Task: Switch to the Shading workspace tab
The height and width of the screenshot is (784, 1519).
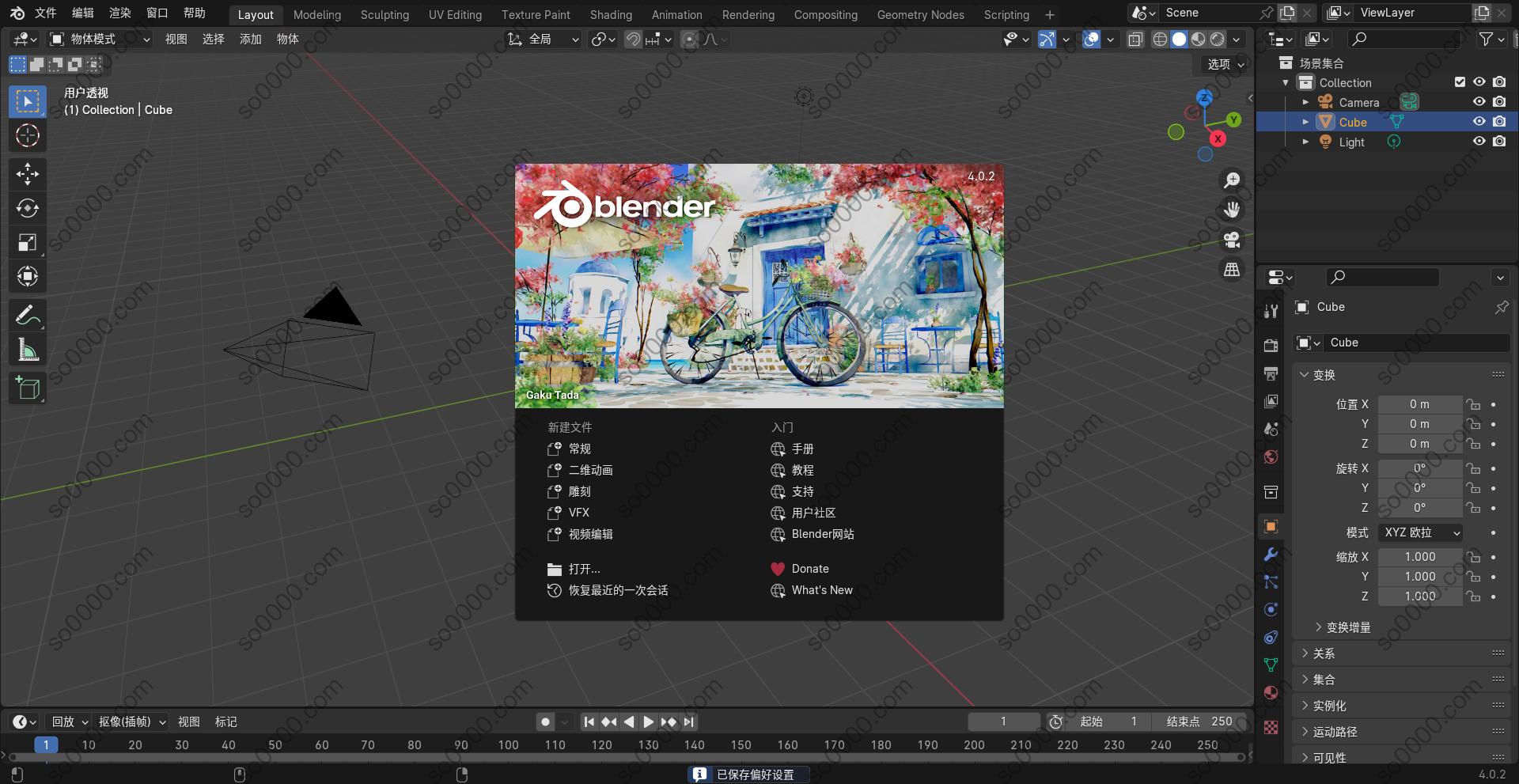Action: [x=611, y=15]
